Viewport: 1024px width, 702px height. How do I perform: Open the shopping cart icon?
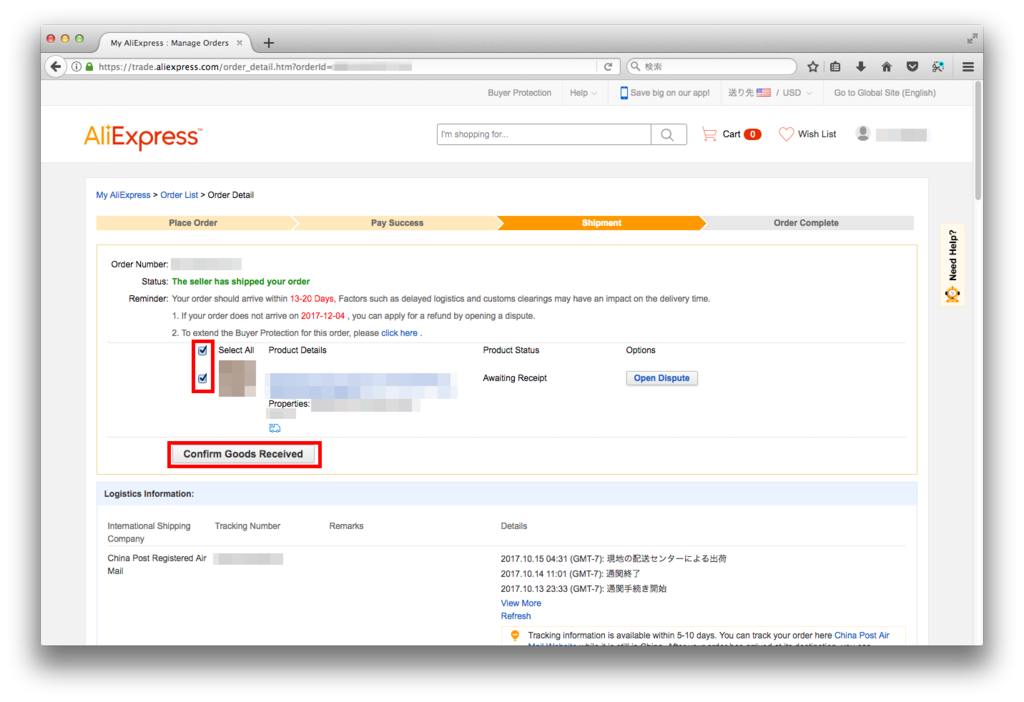pyautogui.click(x=709, y=135)
